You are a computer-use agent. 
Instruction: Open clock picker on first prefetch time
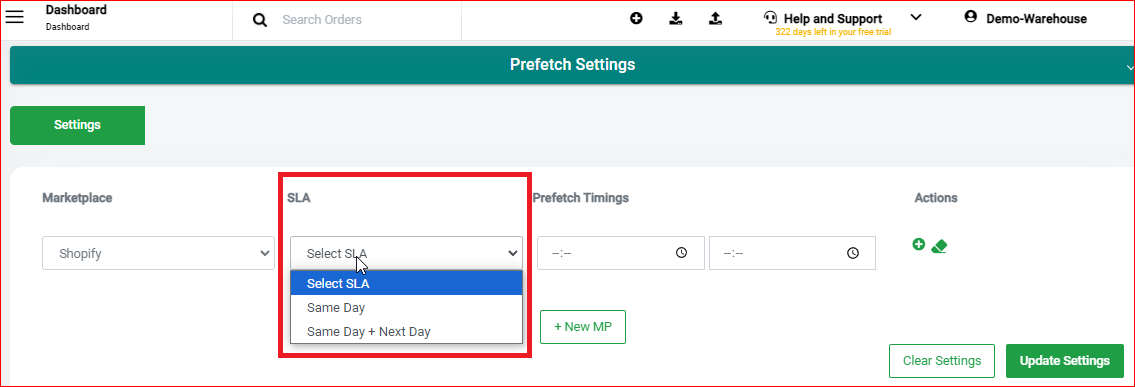pos(681,253)
